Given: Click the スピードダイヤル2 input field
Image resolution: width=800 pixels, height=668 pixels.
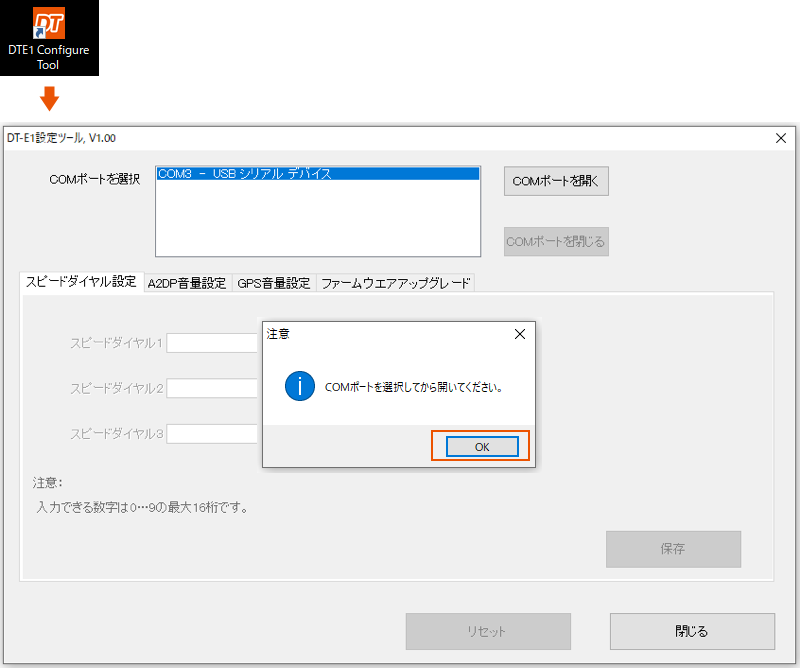Looking at the screenshot, I should coord(212,388).
